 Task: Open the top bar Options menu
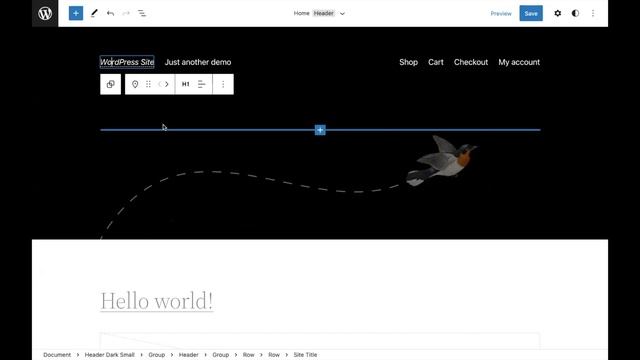[x=593, y=13]
